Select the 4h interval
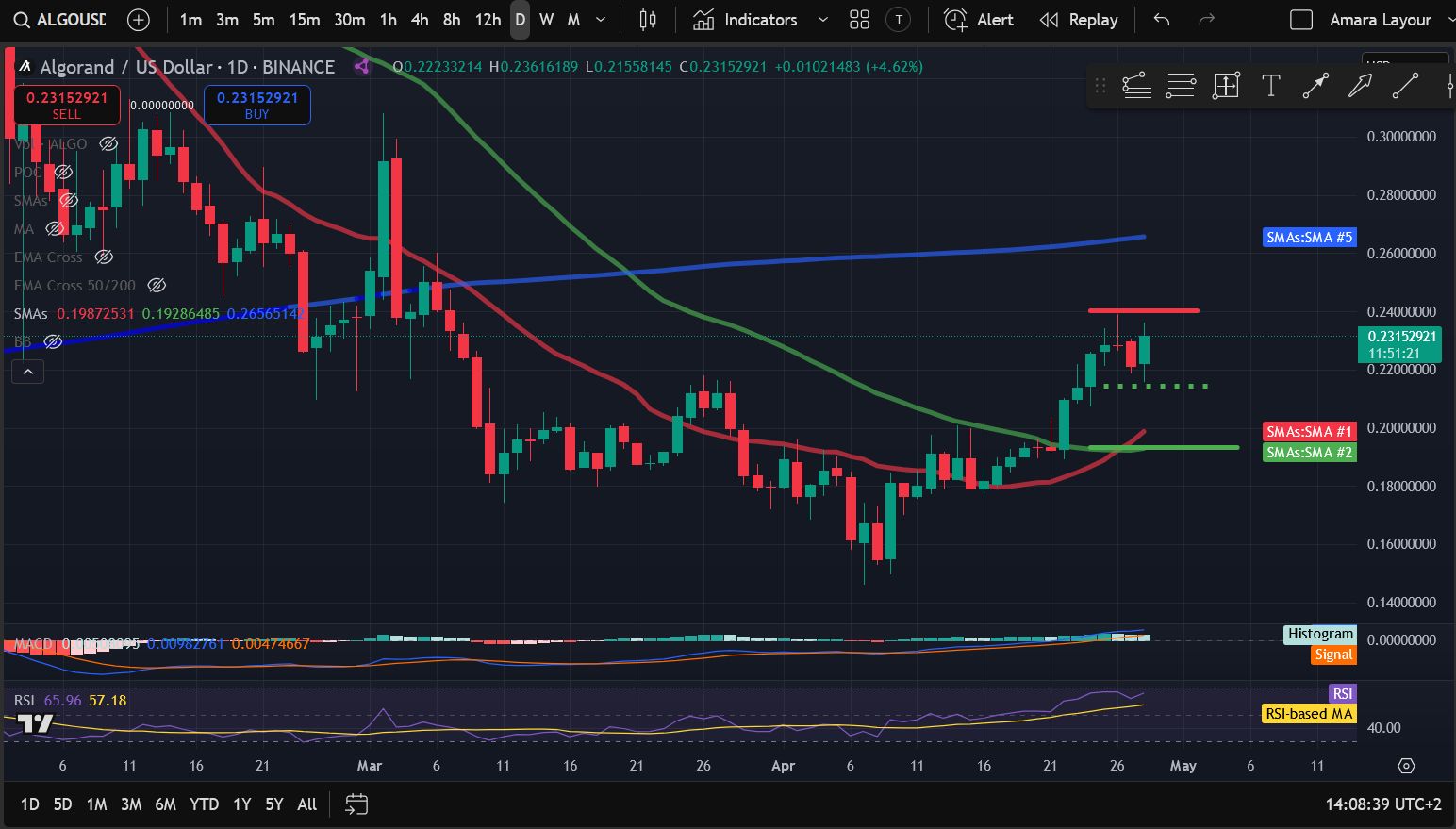This screenshot has height=829, width=1456. pos(420,20)
